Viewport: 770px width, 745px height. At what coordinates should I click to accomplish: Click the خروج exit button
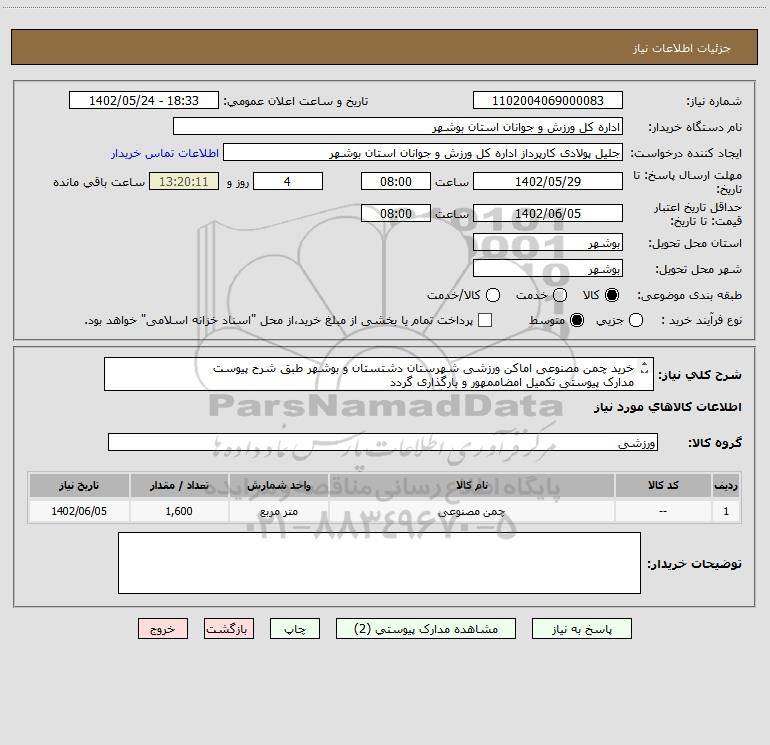tap(163, 629)
